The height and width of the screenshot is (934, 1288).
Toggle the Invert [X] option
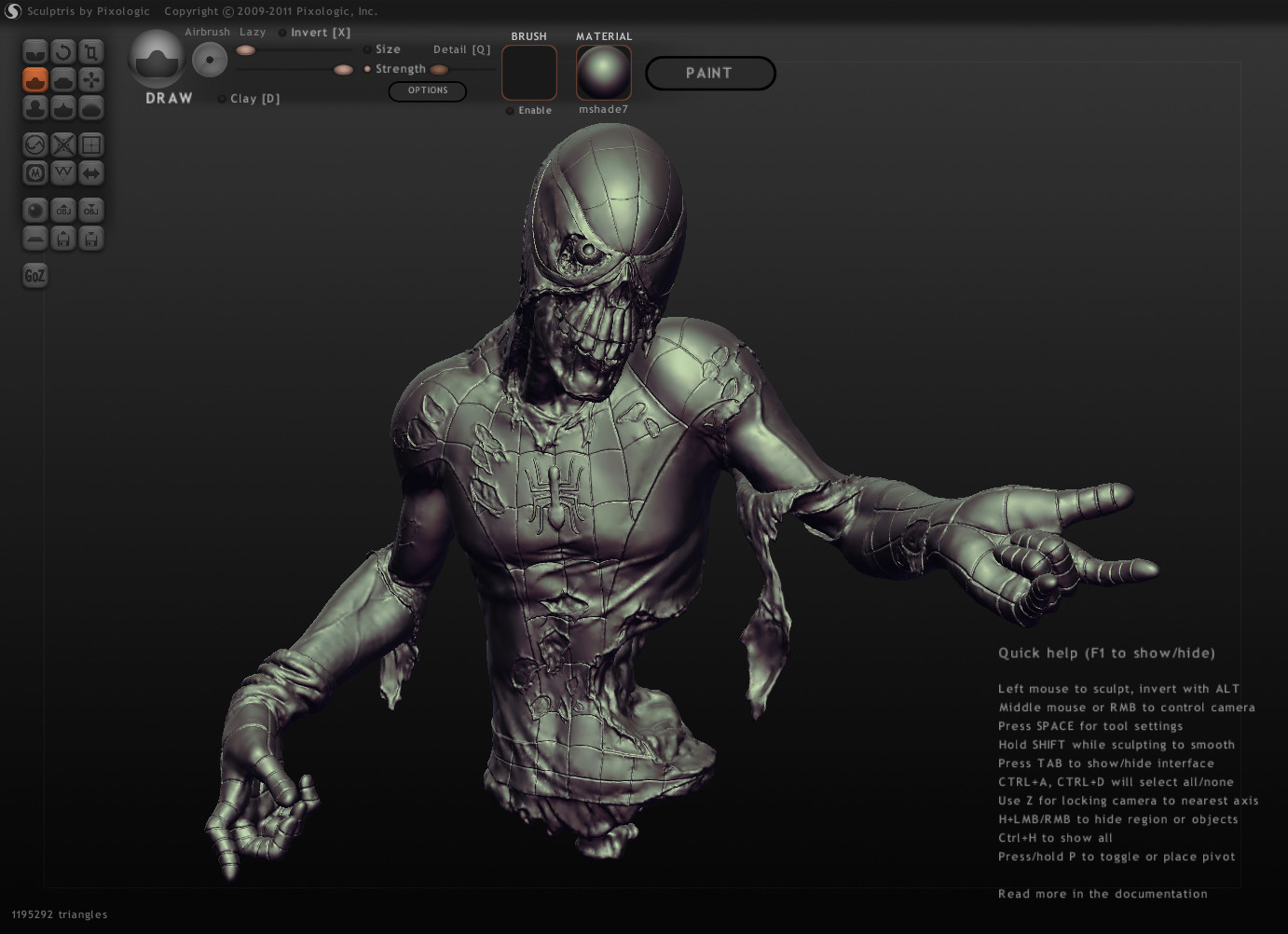tap(315, 33)
